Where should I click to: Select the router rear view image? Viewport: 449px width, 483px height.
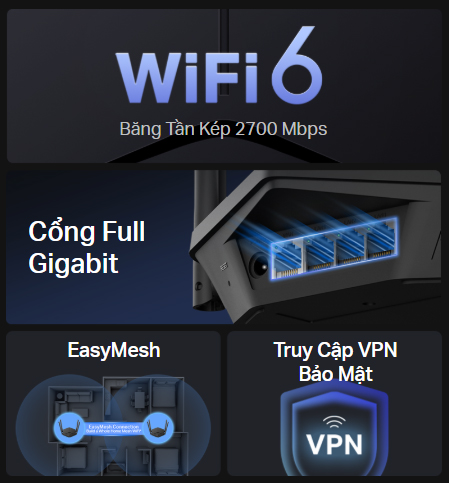coord(315,247)
